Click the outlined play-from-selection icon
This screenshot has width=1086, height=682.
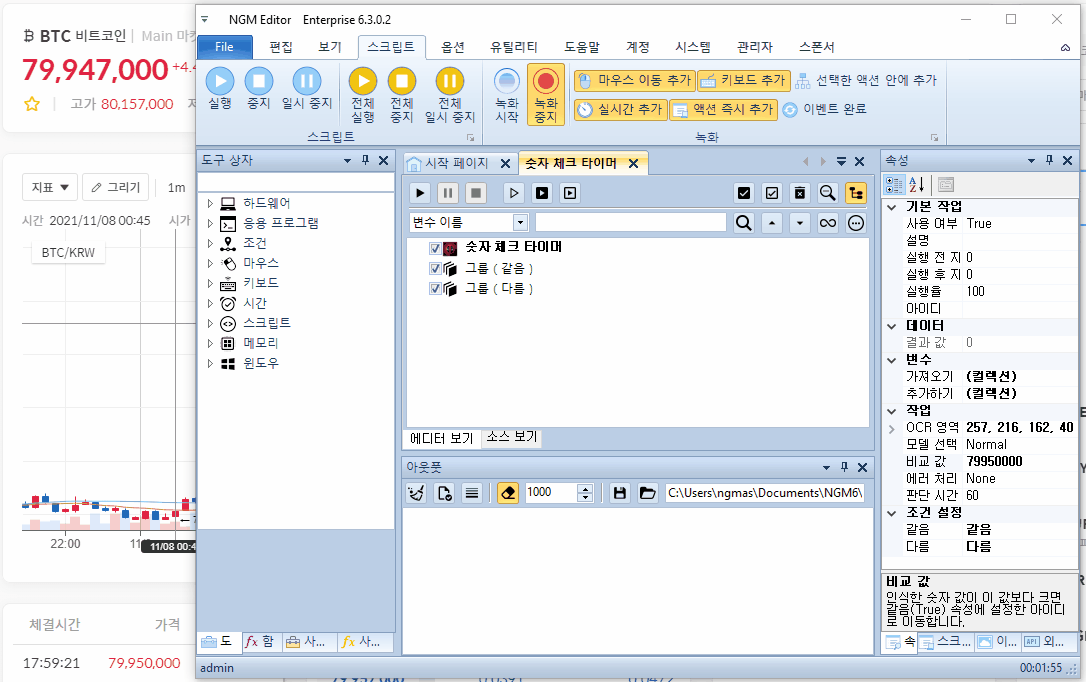coord(514,193)
